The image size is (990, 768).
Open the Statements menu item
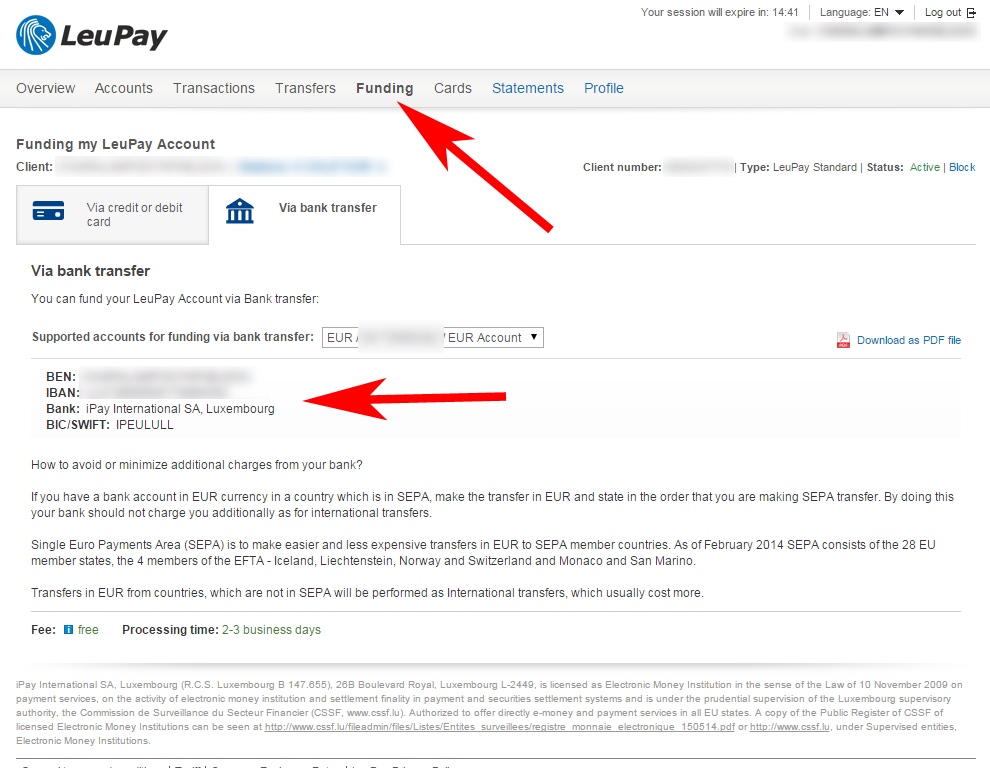[528, 88]
